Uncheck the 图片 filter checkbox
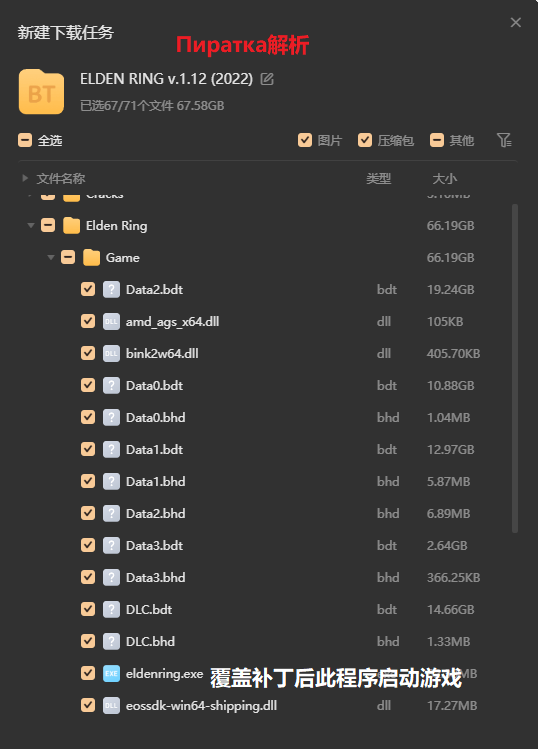 click(305, 140)
